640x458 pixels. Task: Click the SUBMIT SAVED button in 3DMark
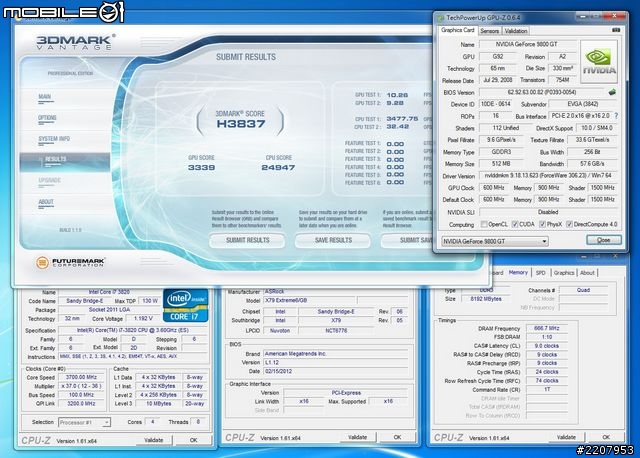coord(408,240)
